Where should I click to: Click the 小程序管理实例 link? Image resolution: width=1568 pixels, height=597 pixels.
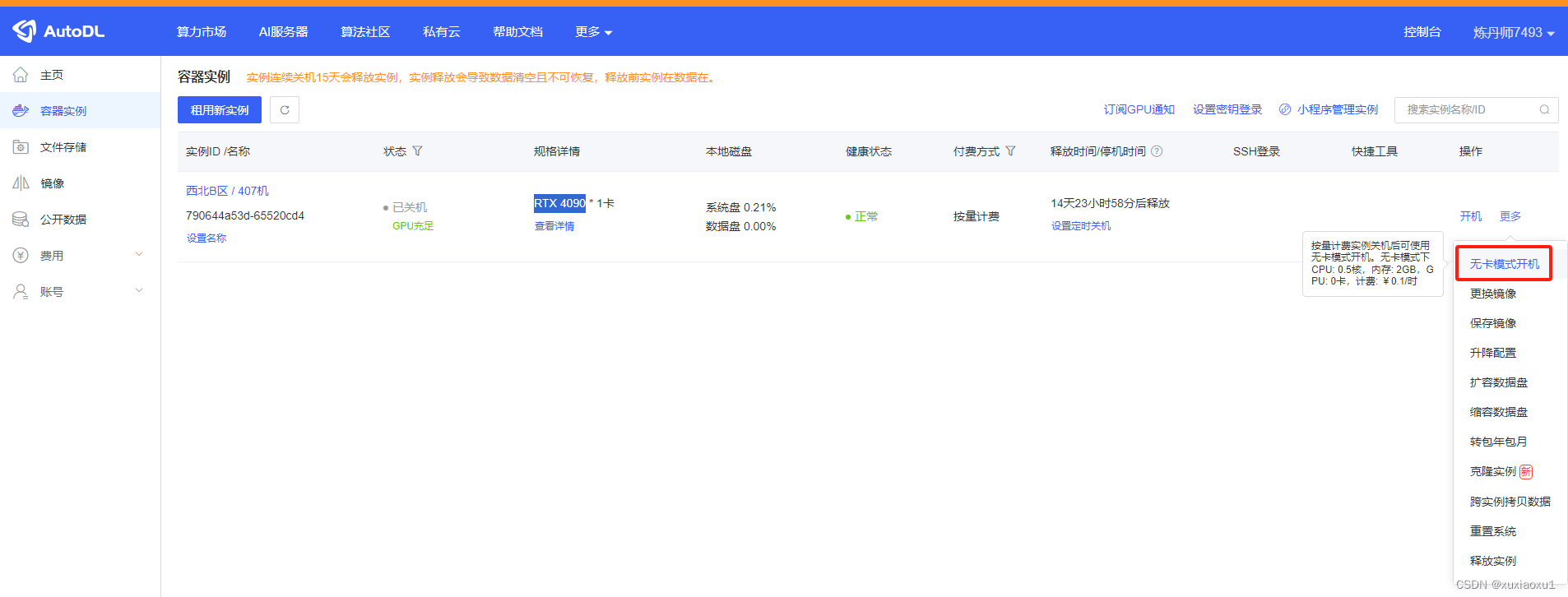[1338, 109]
